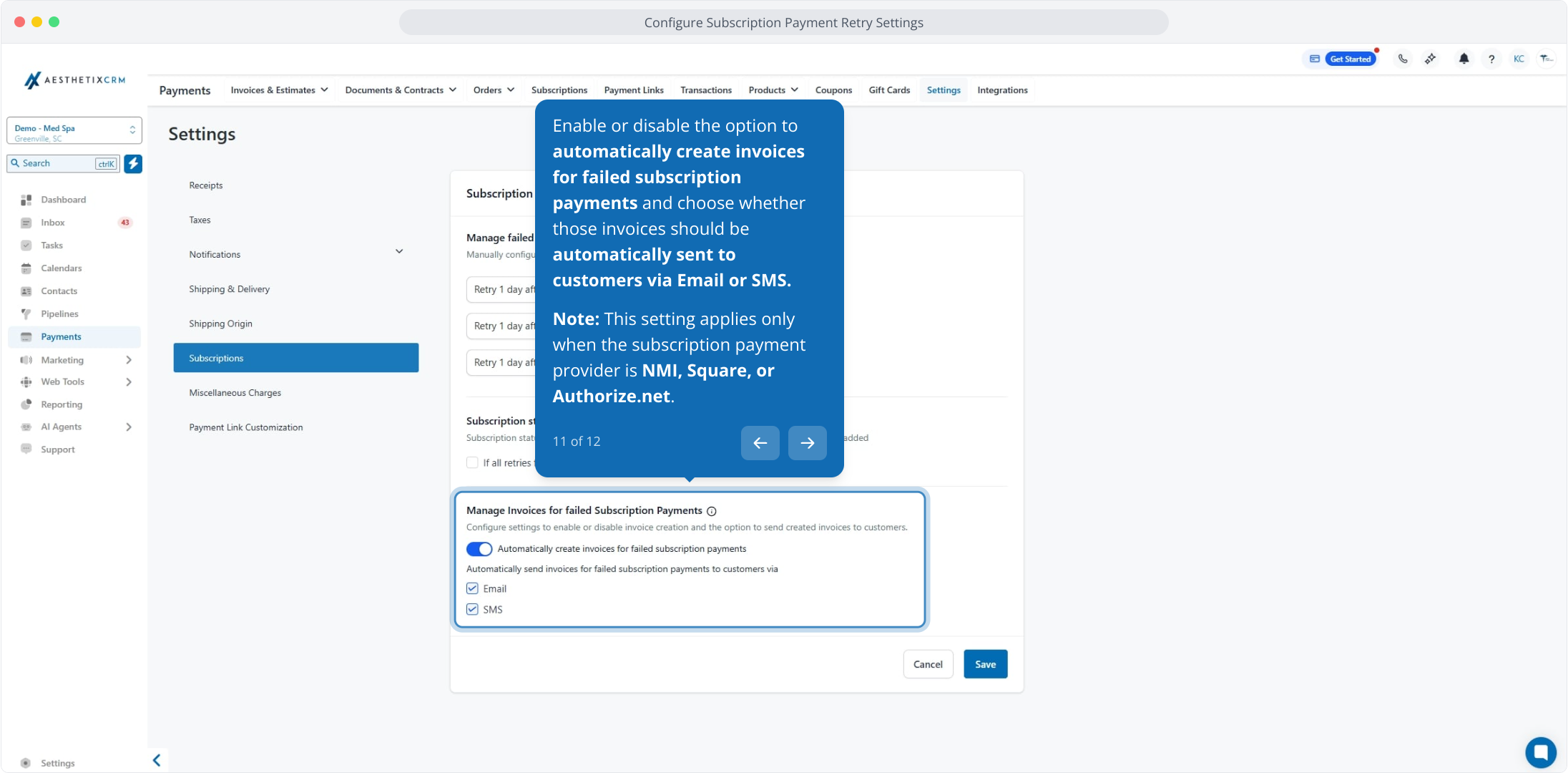The width and height of the screenshot is (1568, 773).
Task: Open the notifications bell
Action: point(1464,59)
